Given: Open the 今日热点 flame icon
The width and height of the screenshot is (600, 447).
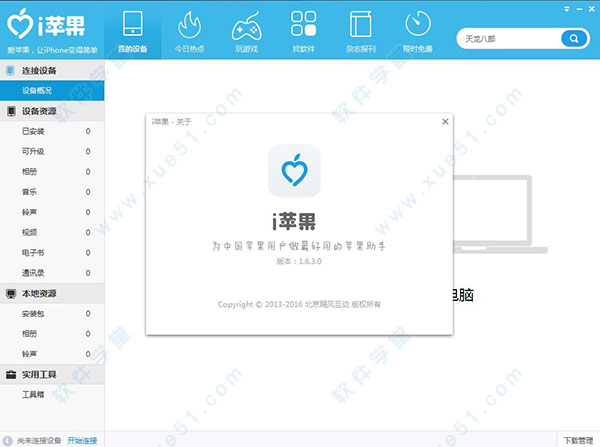Looking at the screenshot, I should tap(189, 25).
